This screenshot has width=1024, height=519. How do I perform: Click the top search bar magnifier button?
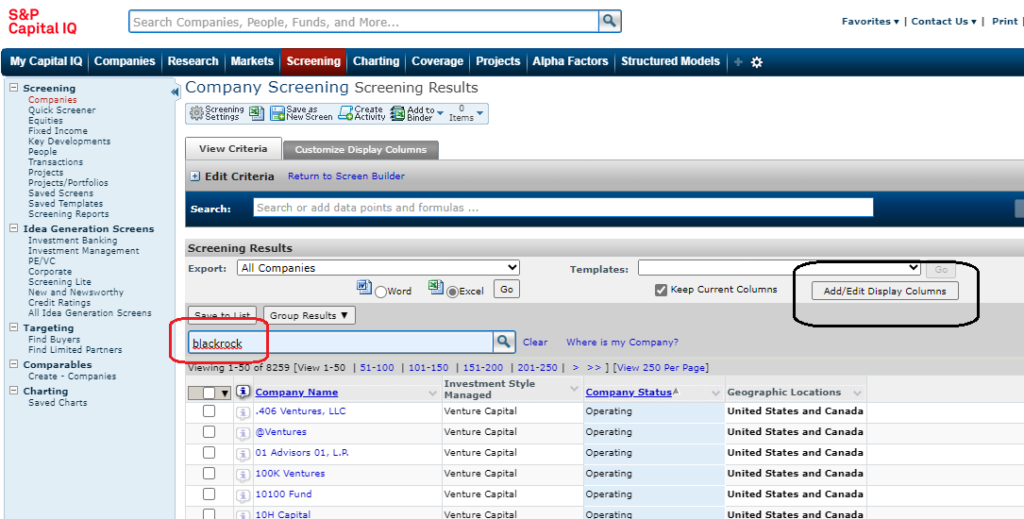coord(609,21)
